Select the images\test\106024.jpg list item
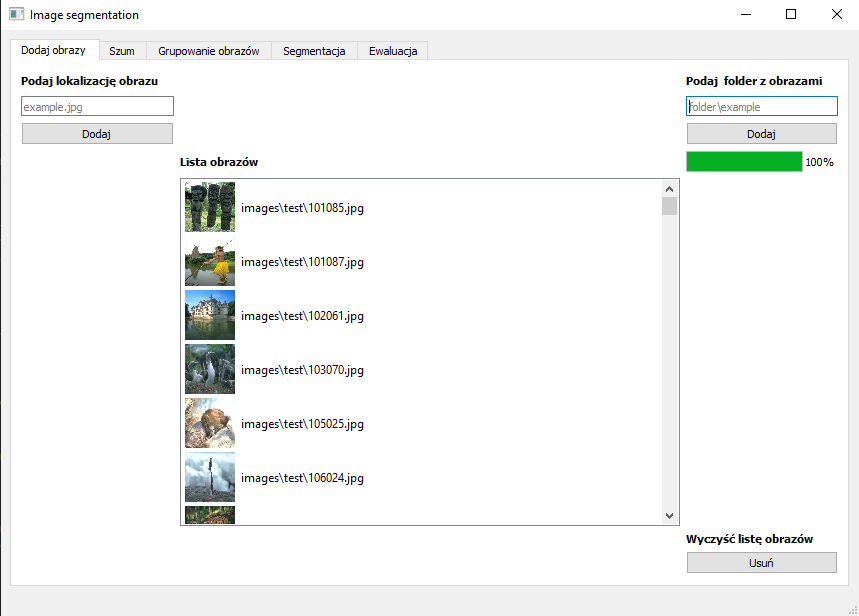 point(302,477)
